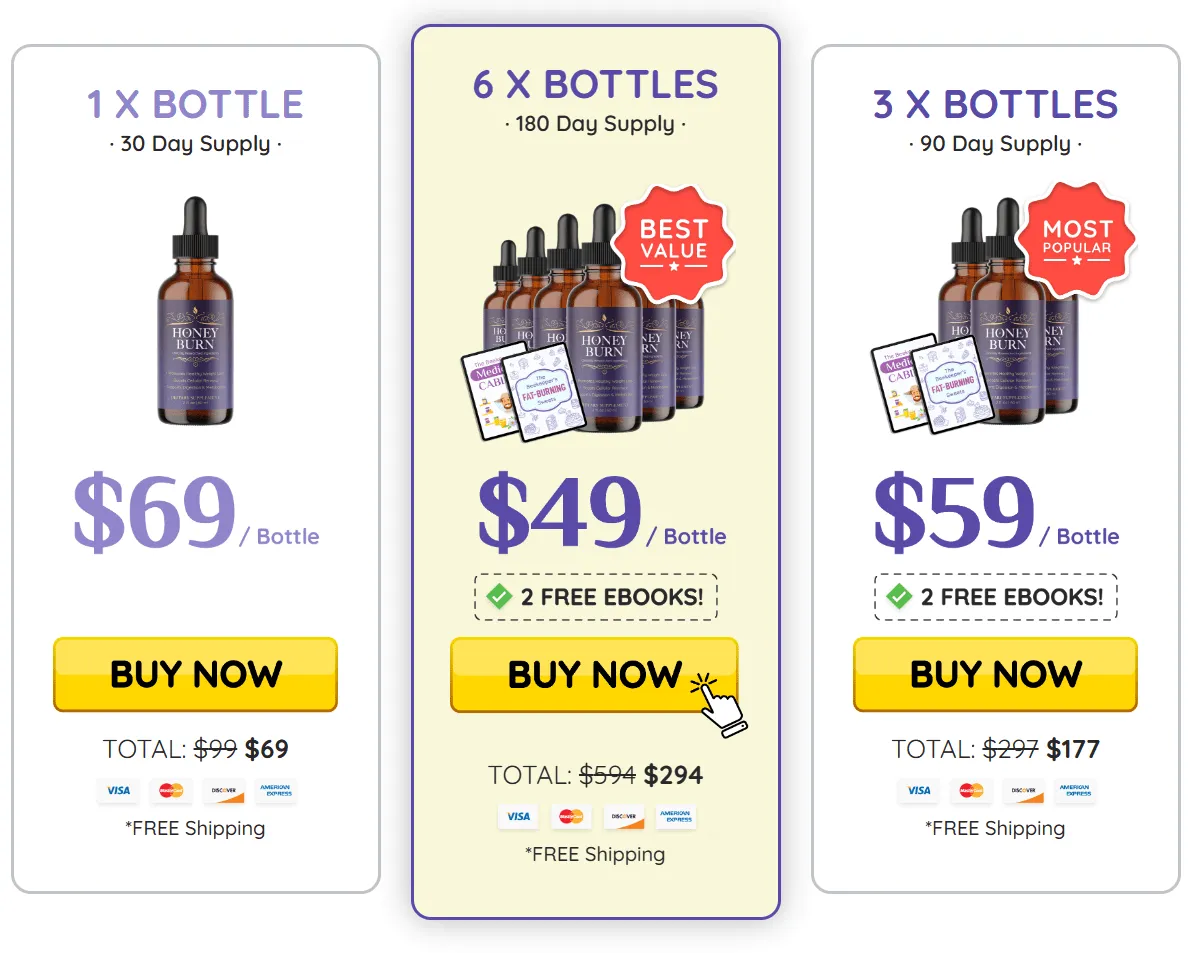Click the Discover card icon under 6 X Bottles
1197x953 pixels.
[623, 817]
